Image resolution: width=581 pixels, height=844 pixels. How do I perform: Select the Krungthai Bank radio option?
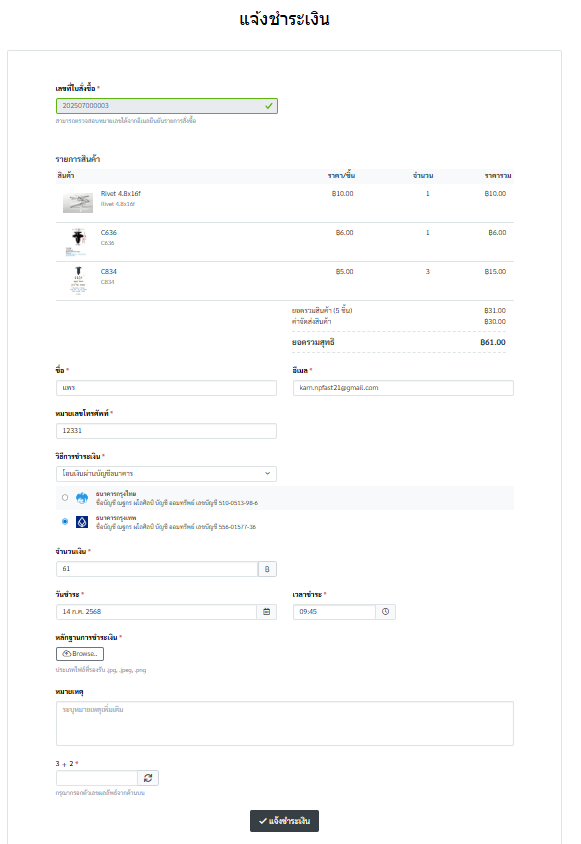click(x=65, y=498)
